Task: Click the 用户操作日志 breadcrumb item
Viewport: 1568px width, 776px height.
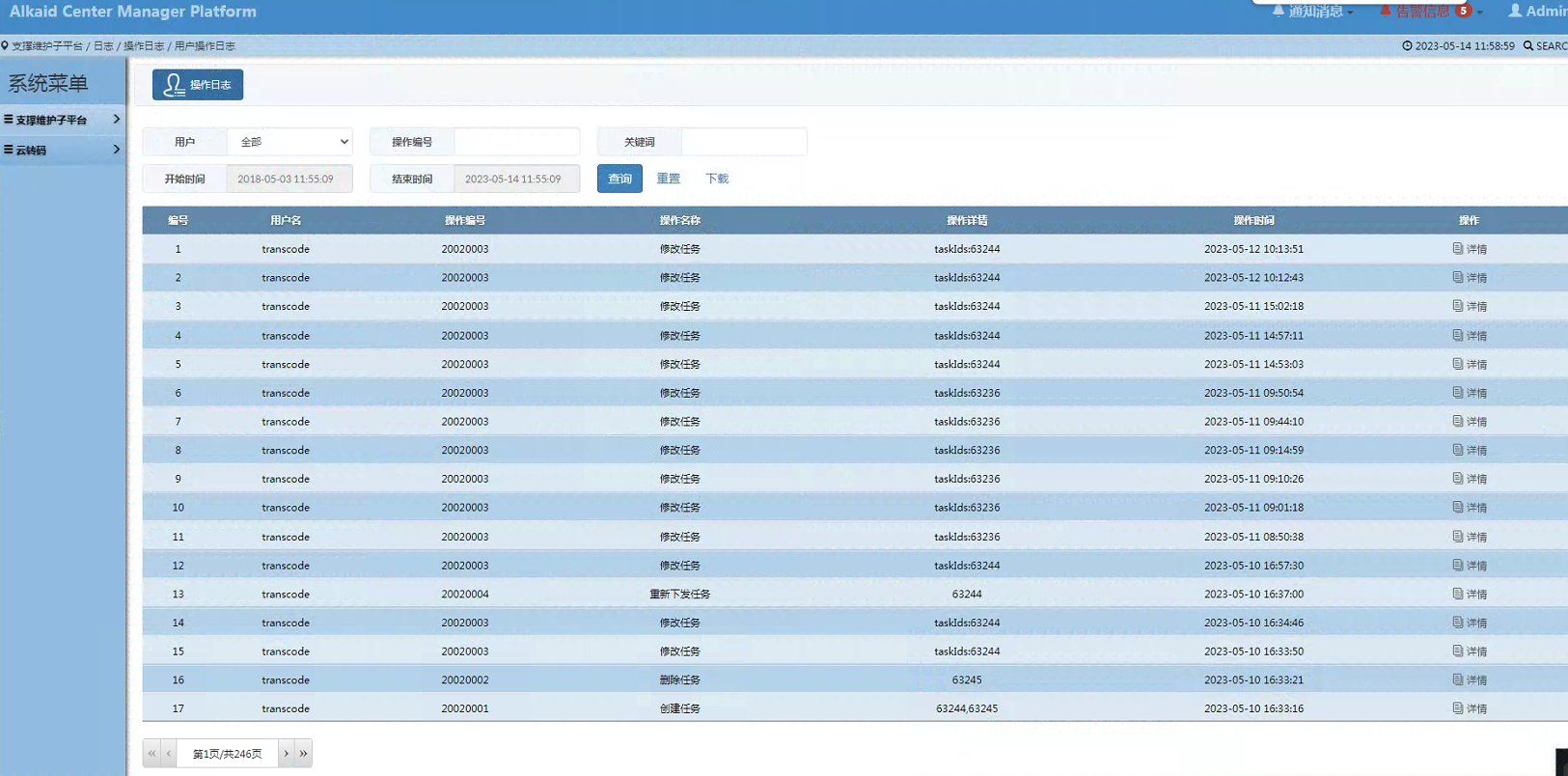Action: (205, 45)
